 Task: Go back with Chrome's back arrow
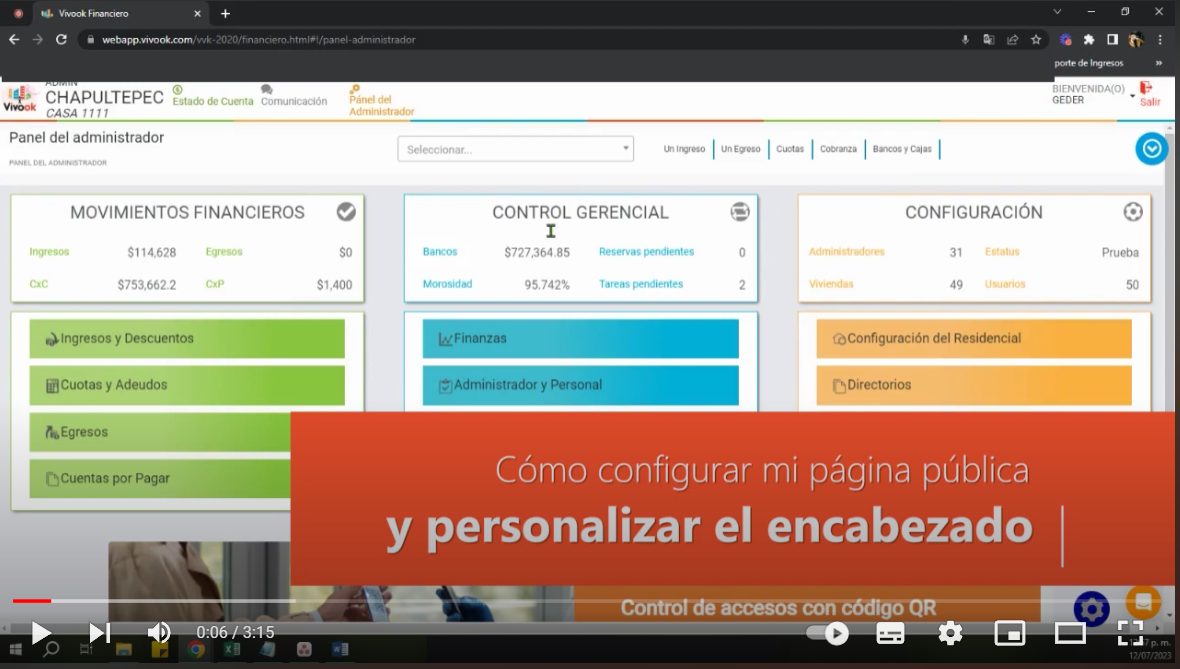[14, 39]
